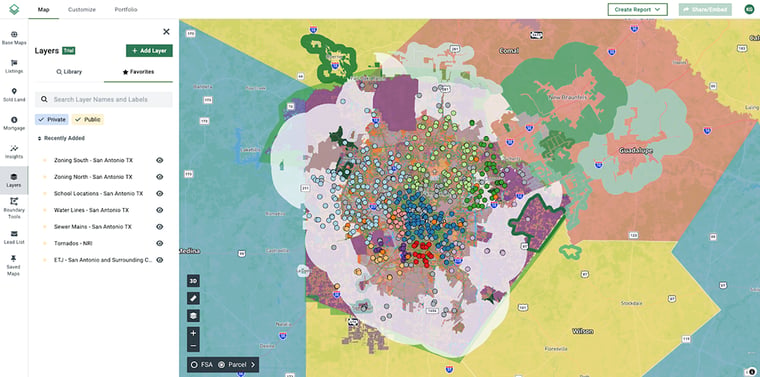Screen dimensions: 760x377
Task: Open the Favorites tab
Action: 138,72
